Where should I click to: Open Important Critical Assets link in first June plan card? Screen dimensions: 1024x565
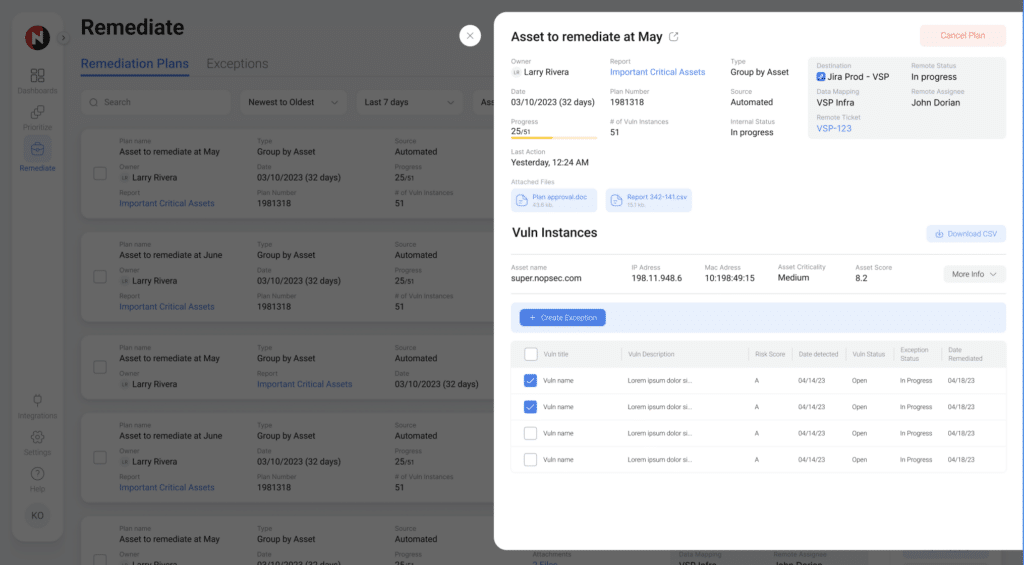pyautogui.click(x=167, y=306)
